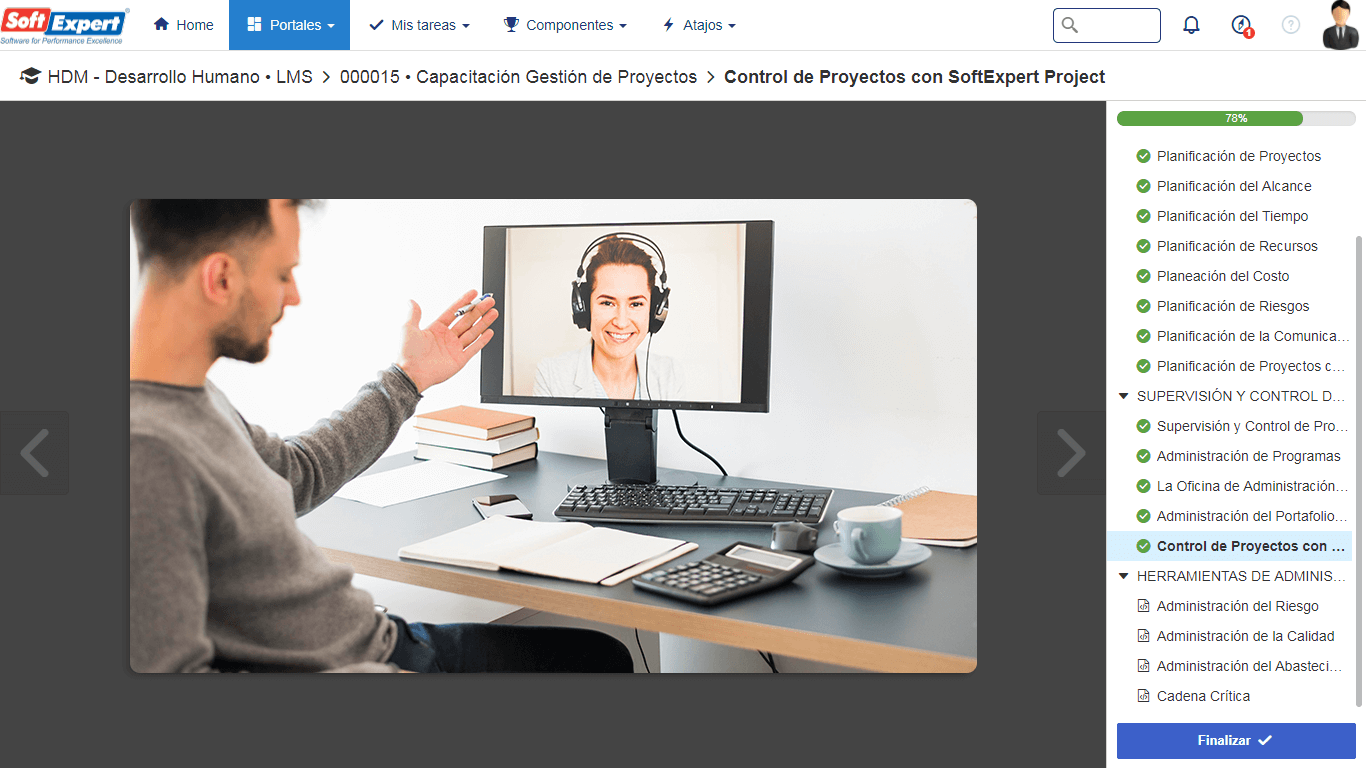Open lesson Planificación de Riesgos
The image size is (1366, 768).
coord(1233,306)
